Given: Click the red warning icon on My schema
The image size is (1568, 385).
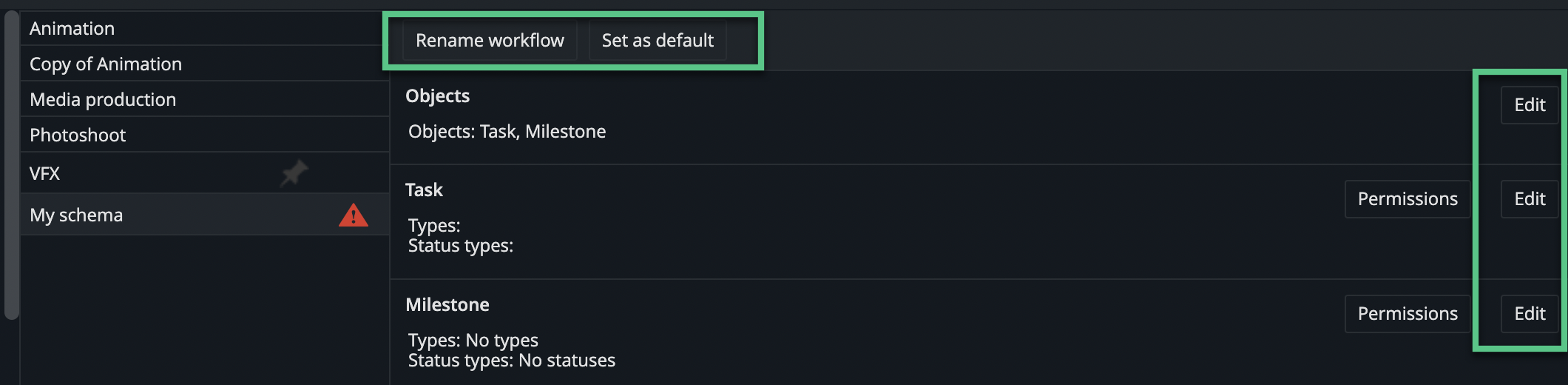Looking at the screenshot, I should tap(353, 215).
